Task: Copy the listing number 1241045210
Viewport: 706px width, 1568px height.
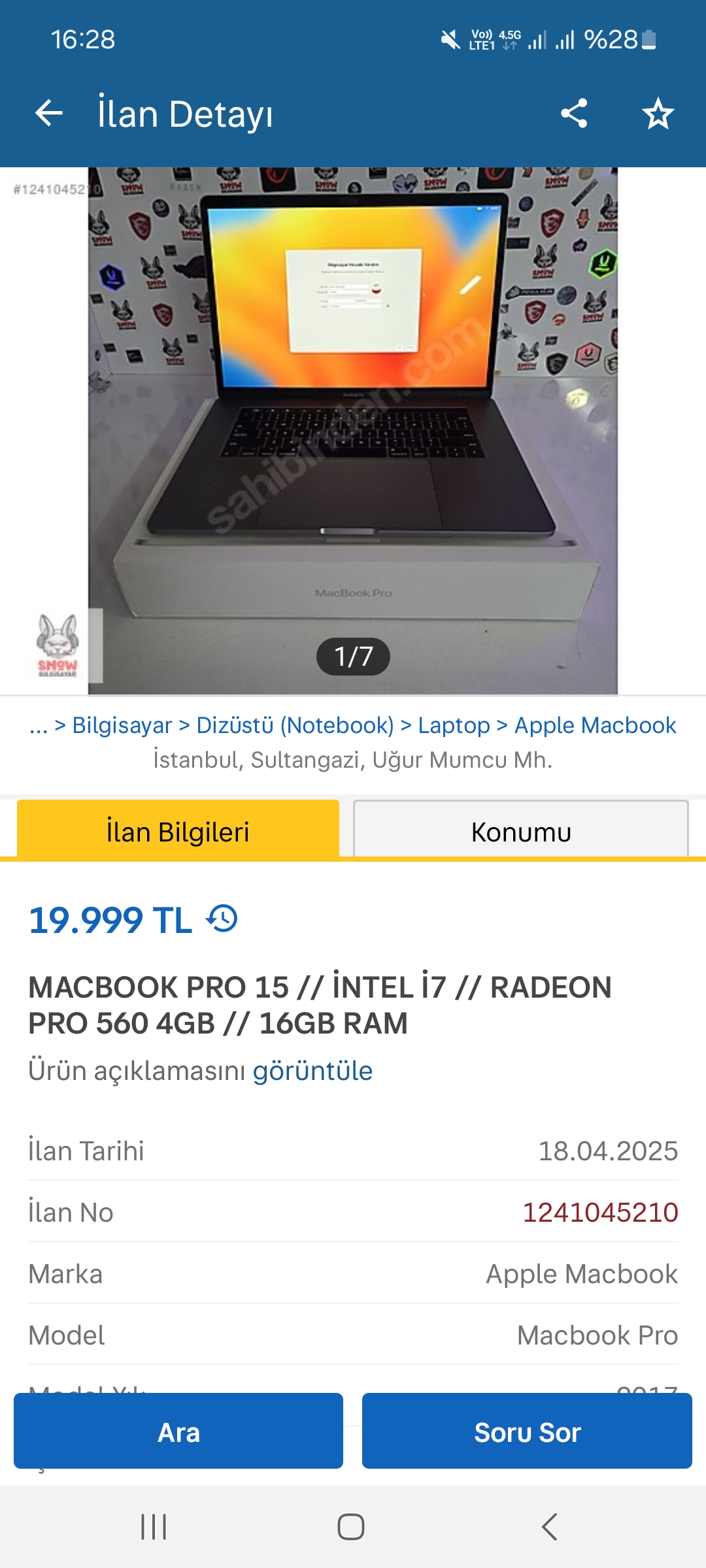Action: pos(600,1213)
